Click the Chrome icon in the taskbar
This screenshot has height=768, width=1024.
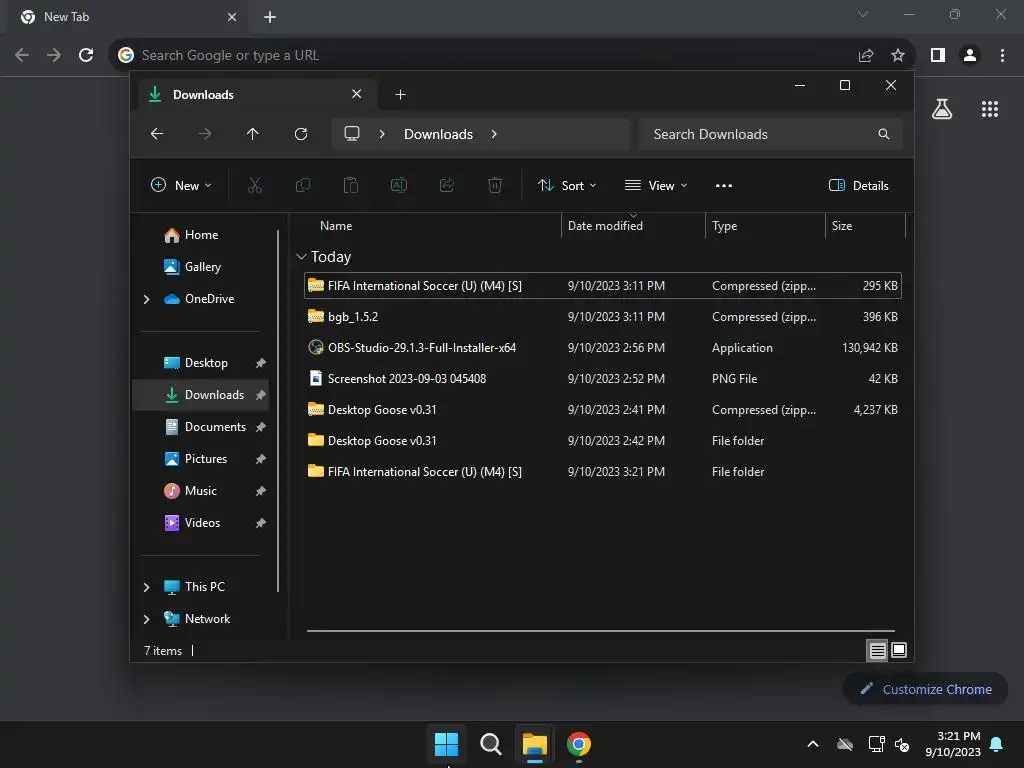579,744
